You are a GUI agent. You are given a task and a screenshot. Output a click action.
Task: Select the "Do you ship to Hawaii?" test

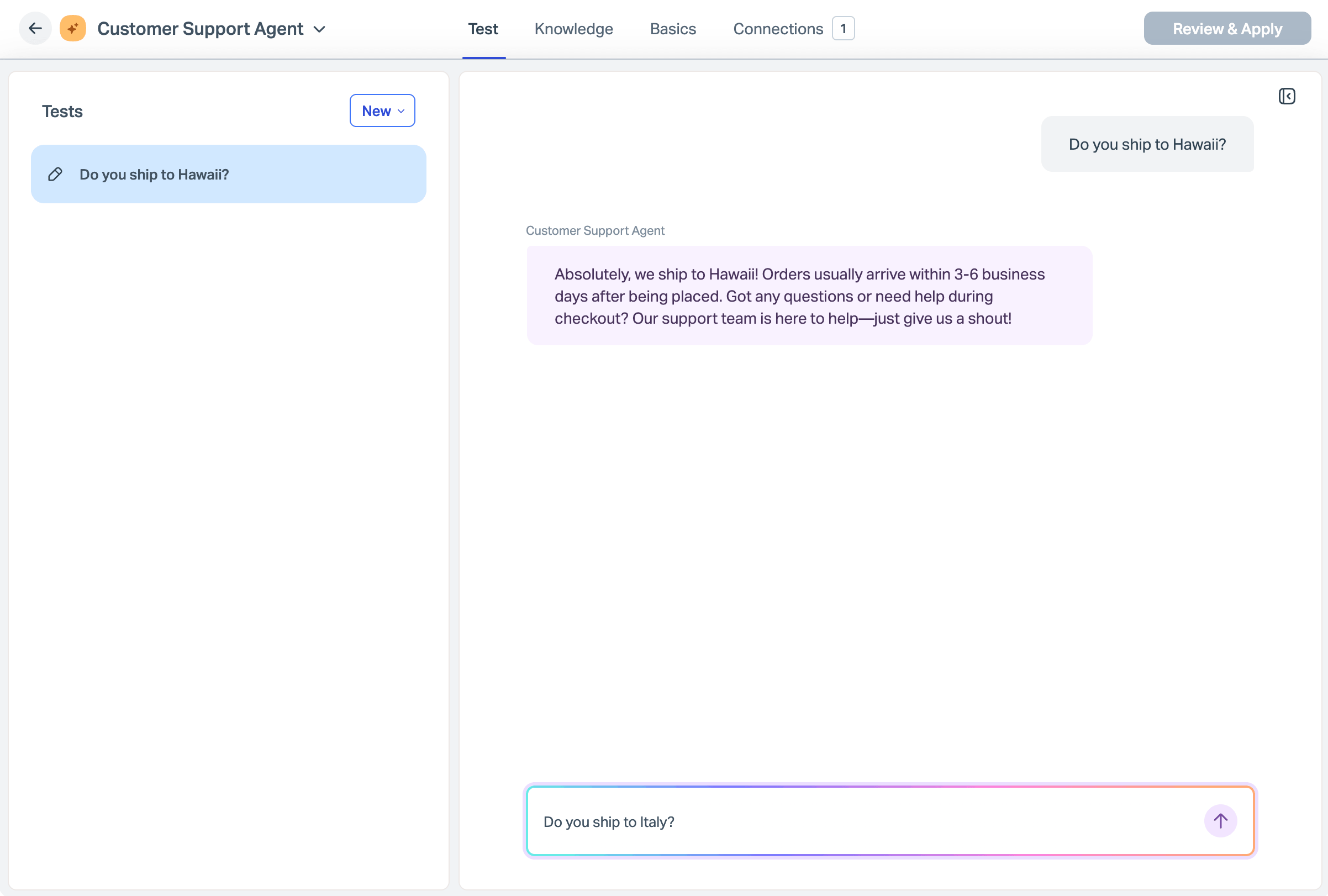[x=229, y=175]
